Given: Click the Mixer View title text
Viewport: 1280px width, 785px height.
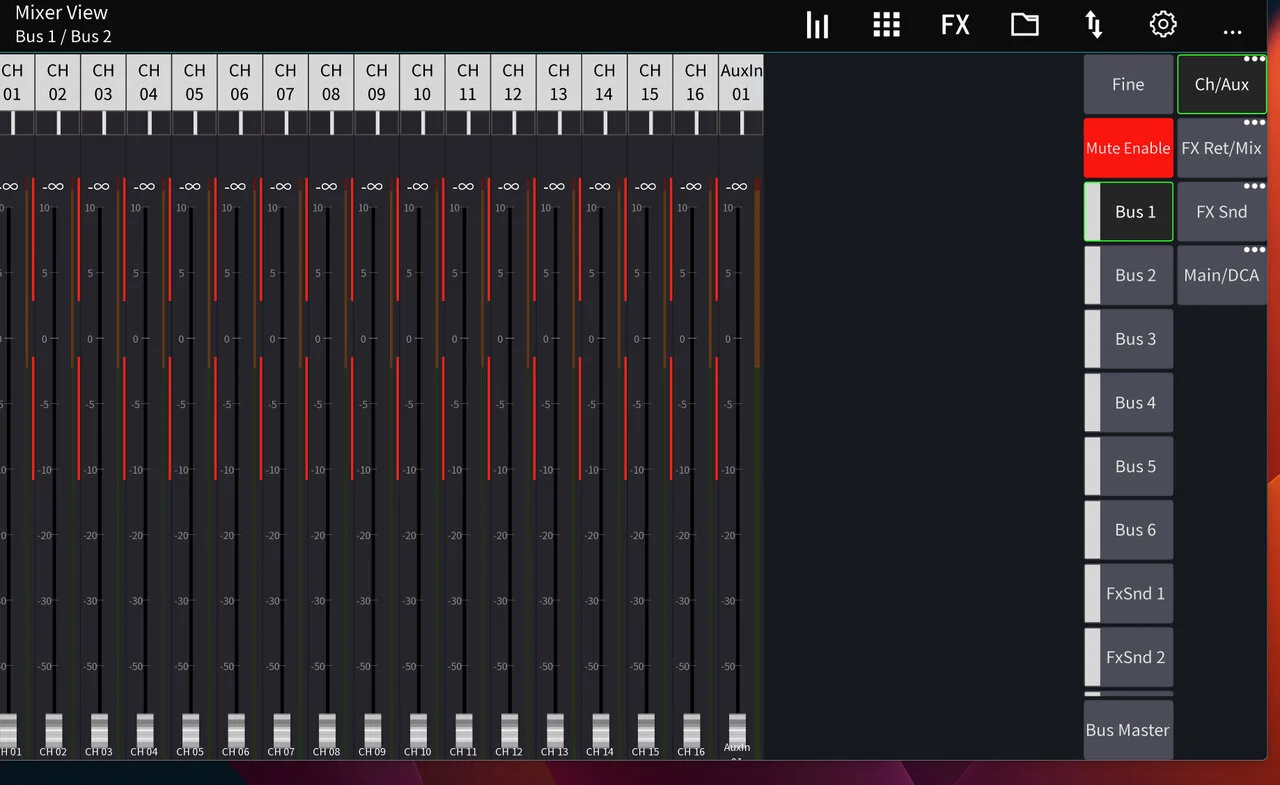Looking at the screenshot, I should [x=61, y=13].
